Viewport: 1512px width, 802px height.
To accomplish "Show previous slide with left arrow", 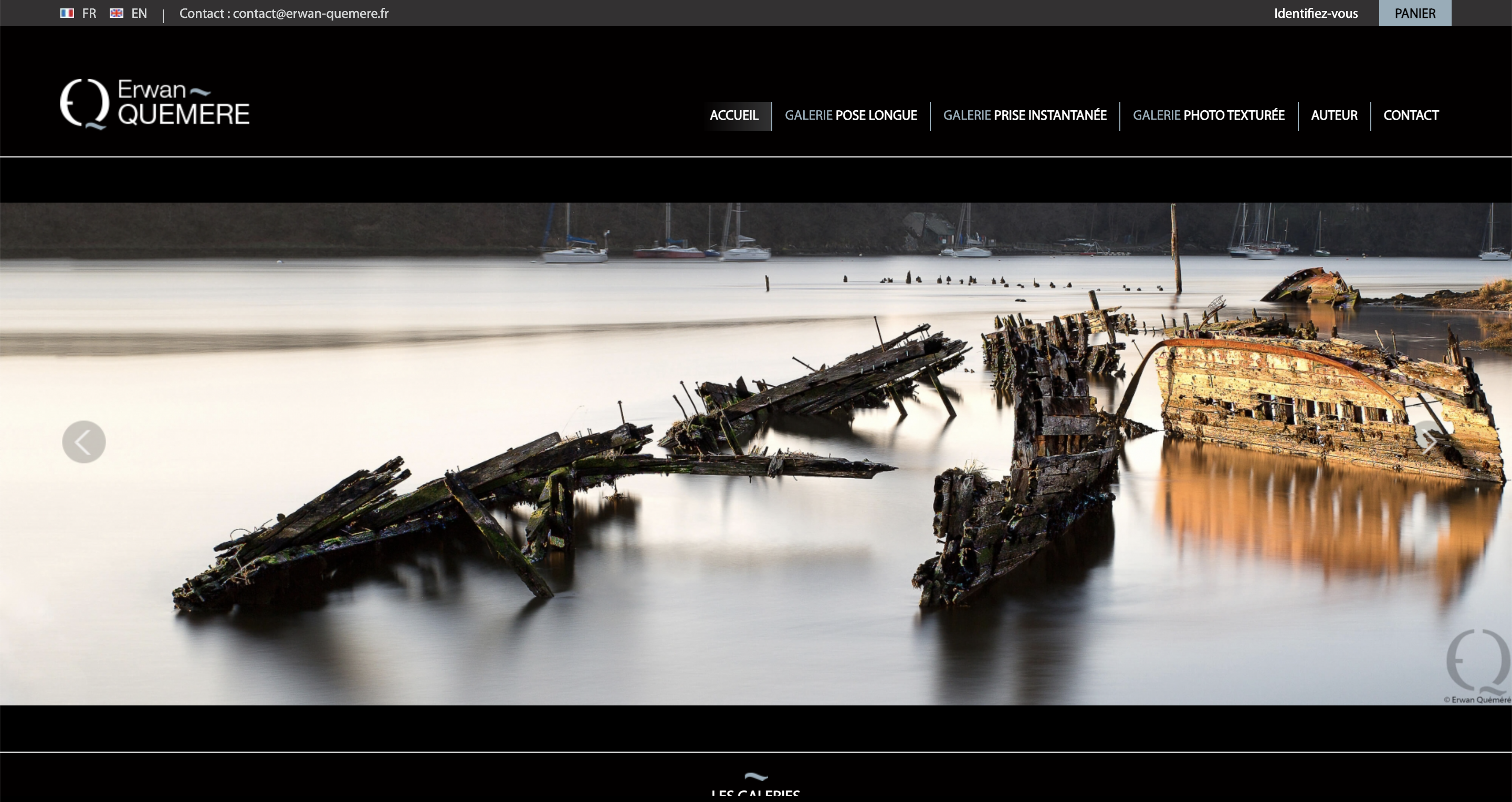I will pos(84,442).
